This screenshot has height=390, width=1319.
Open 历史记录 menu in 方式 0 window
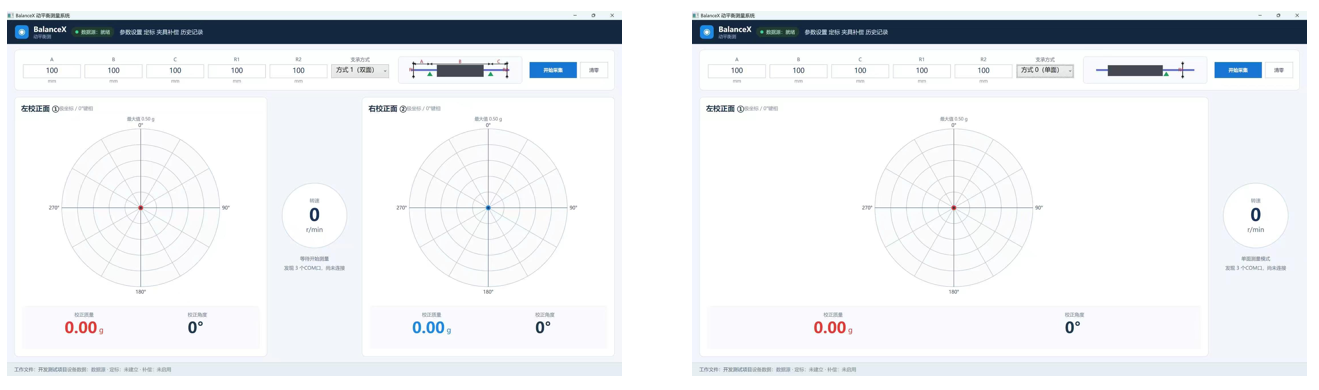coord(877,32)
